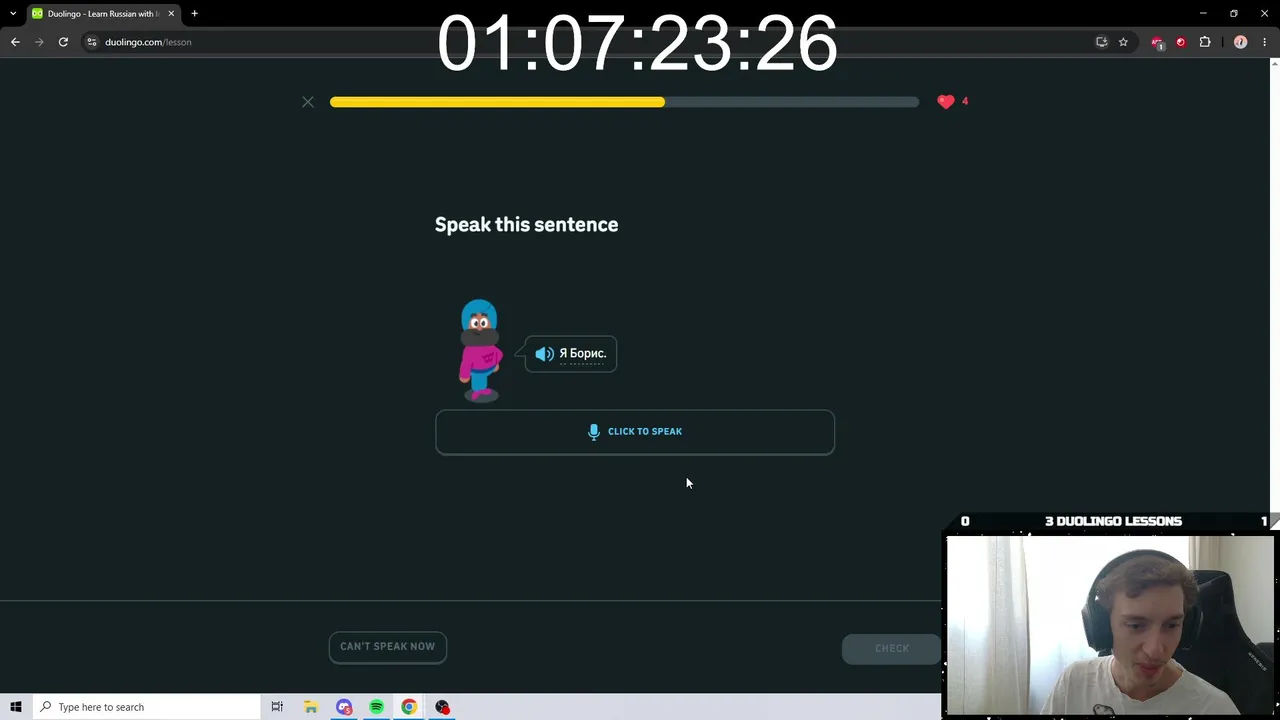The width and height of the screenshot is (1280, 720).
Task: Open the Chrome profile avatar
Action: click(1241, 42)
